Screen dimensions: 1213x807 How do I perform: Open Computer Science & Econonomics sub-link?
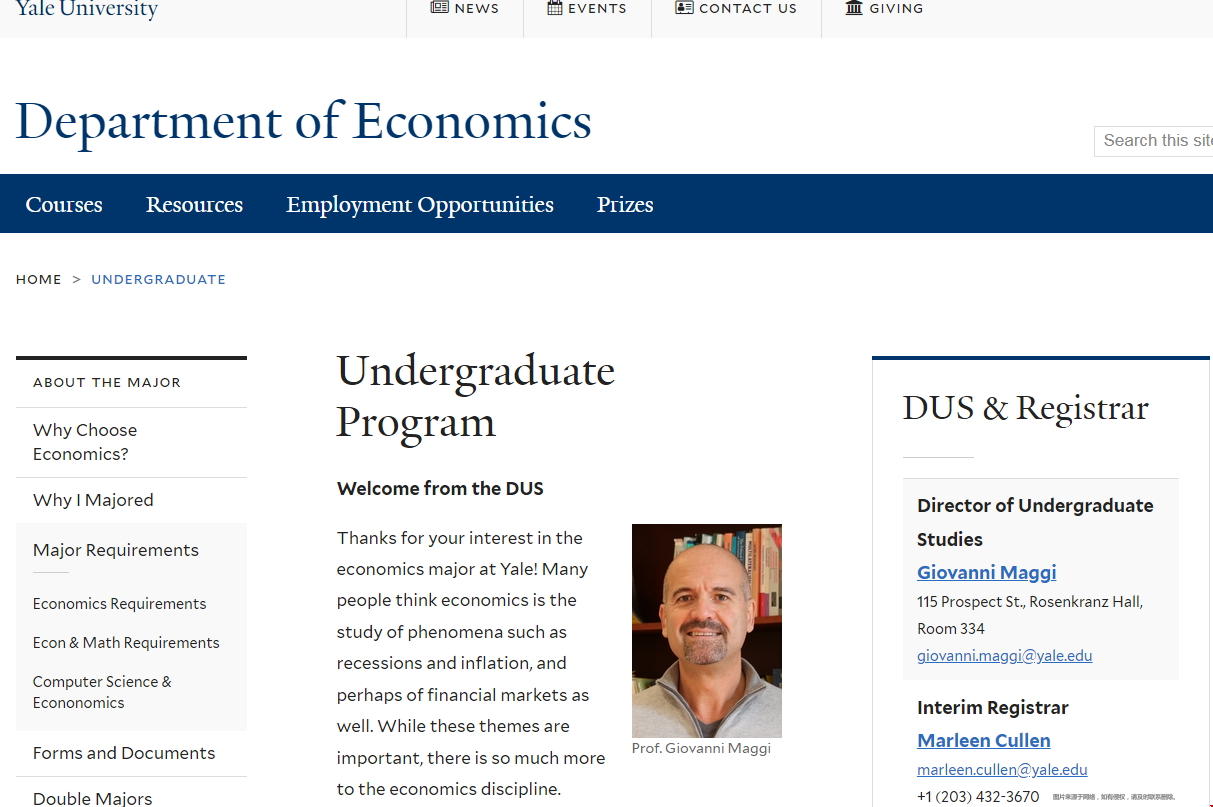[x=102, y=692]
